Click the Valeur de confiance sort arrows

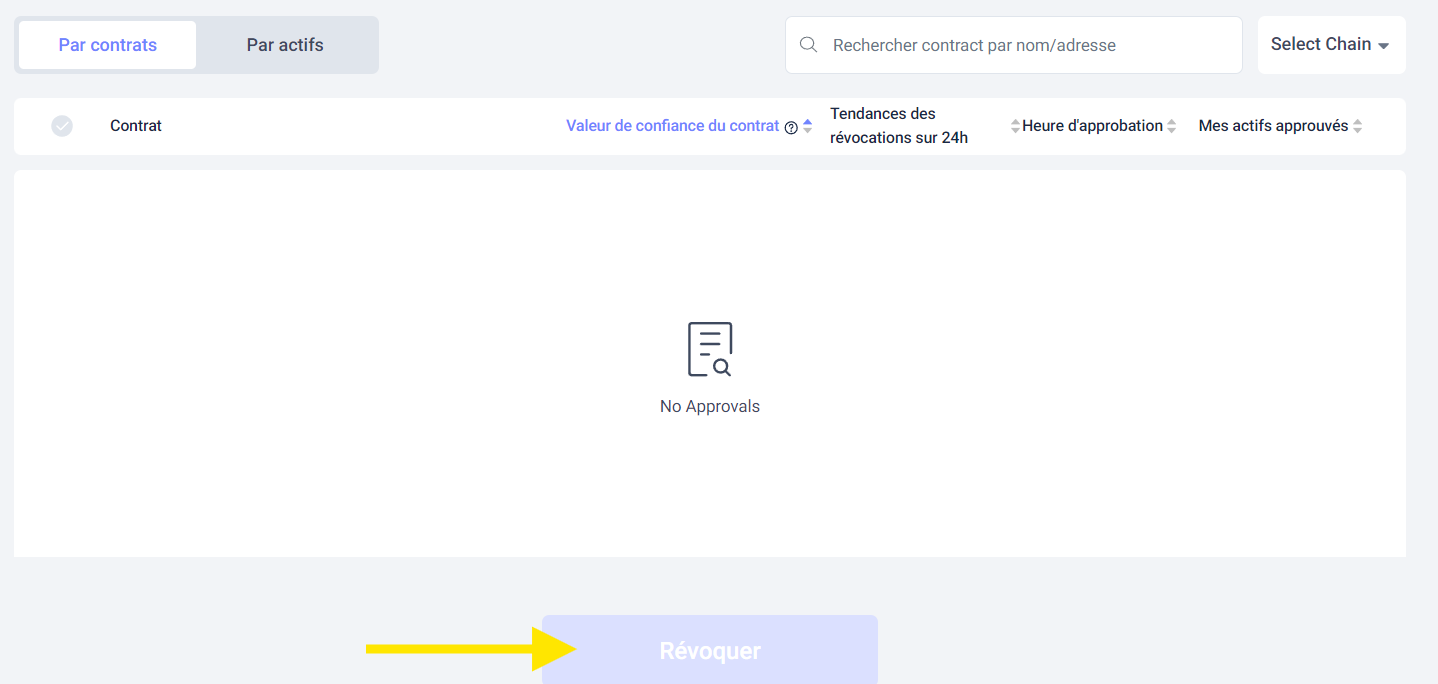[807, 125]
